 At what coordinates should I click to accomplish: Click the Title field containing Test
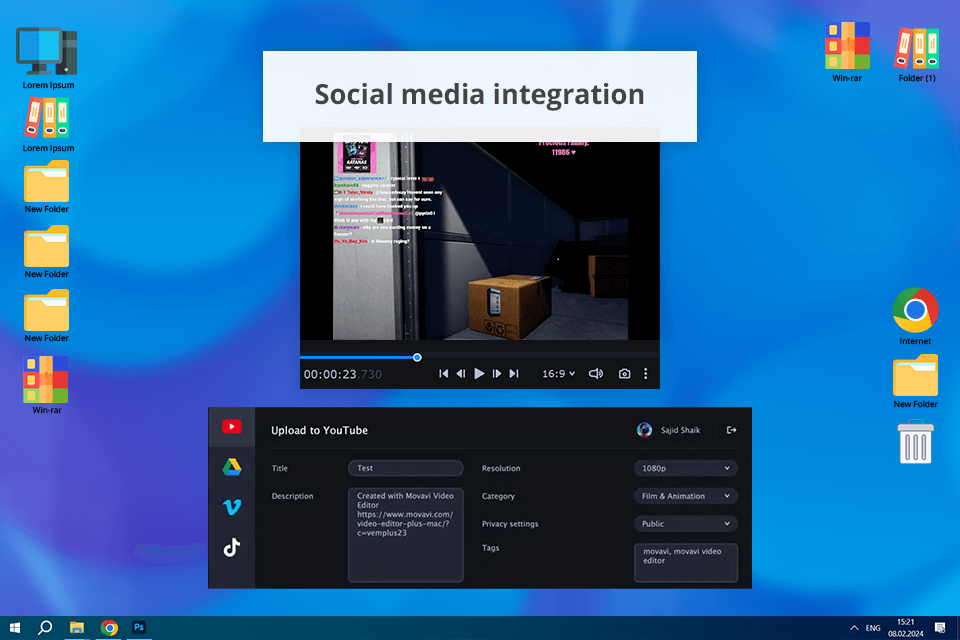406,468
